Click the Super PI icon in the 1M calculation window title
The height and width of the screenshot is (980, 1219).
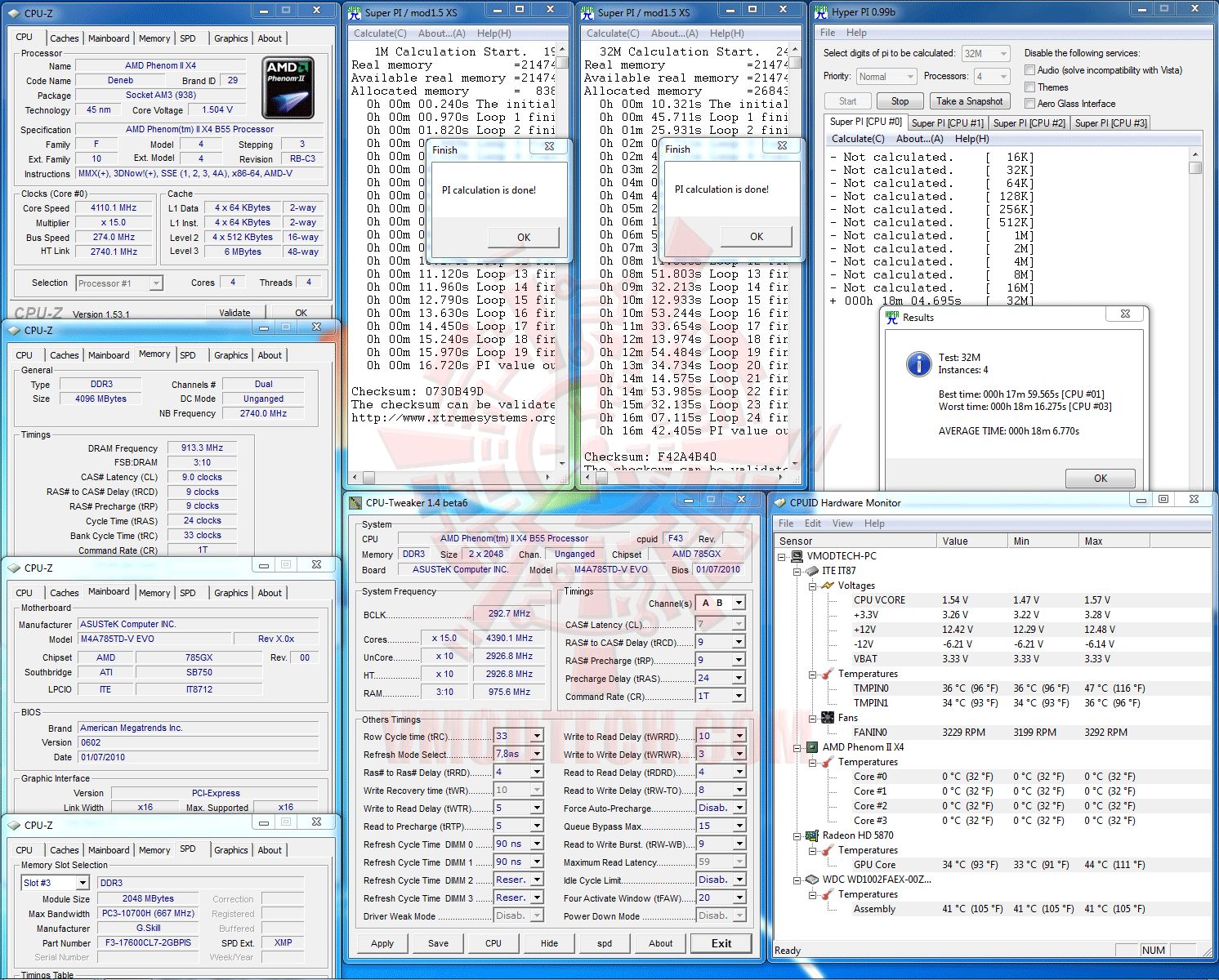[x=355, y=13]
